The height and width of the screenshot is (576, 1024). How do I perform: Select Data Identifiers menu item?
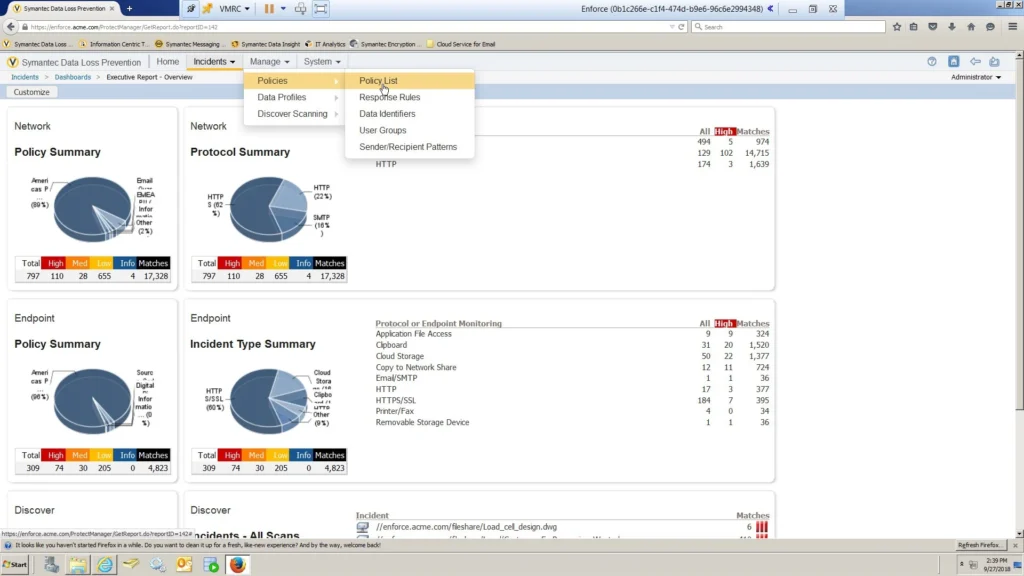click(387, 114)
